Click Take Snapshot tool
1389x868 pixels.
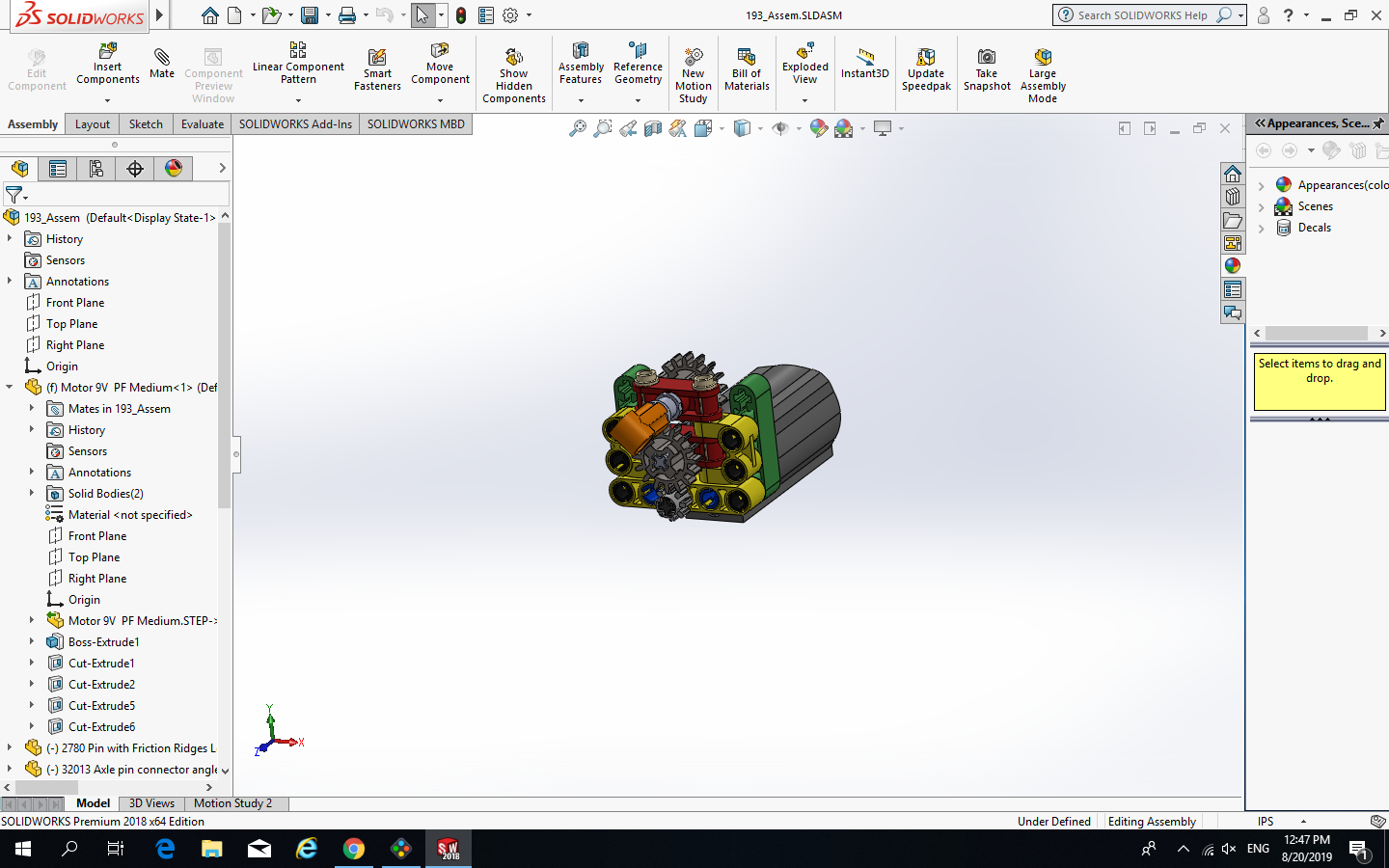[987, 69]
